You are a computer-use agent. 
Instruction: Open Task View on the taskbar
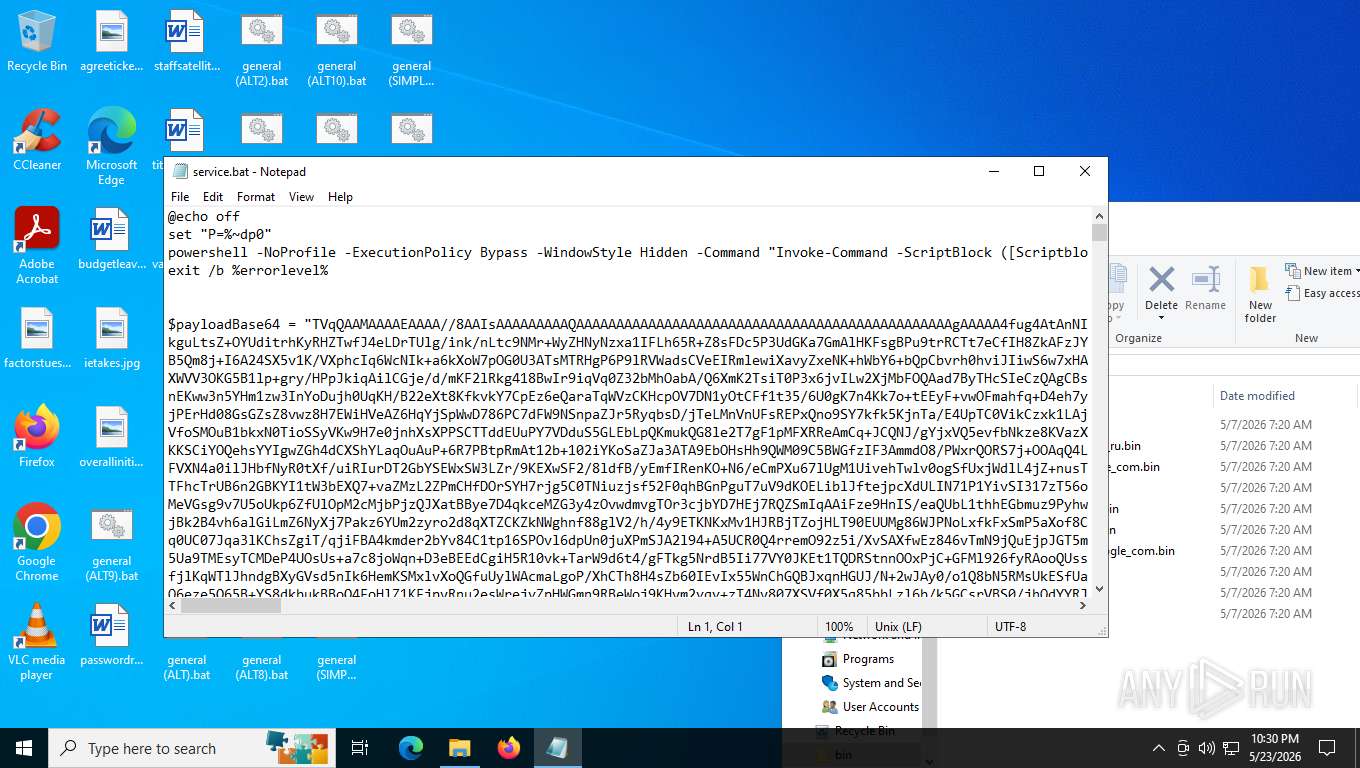[360, 748]
